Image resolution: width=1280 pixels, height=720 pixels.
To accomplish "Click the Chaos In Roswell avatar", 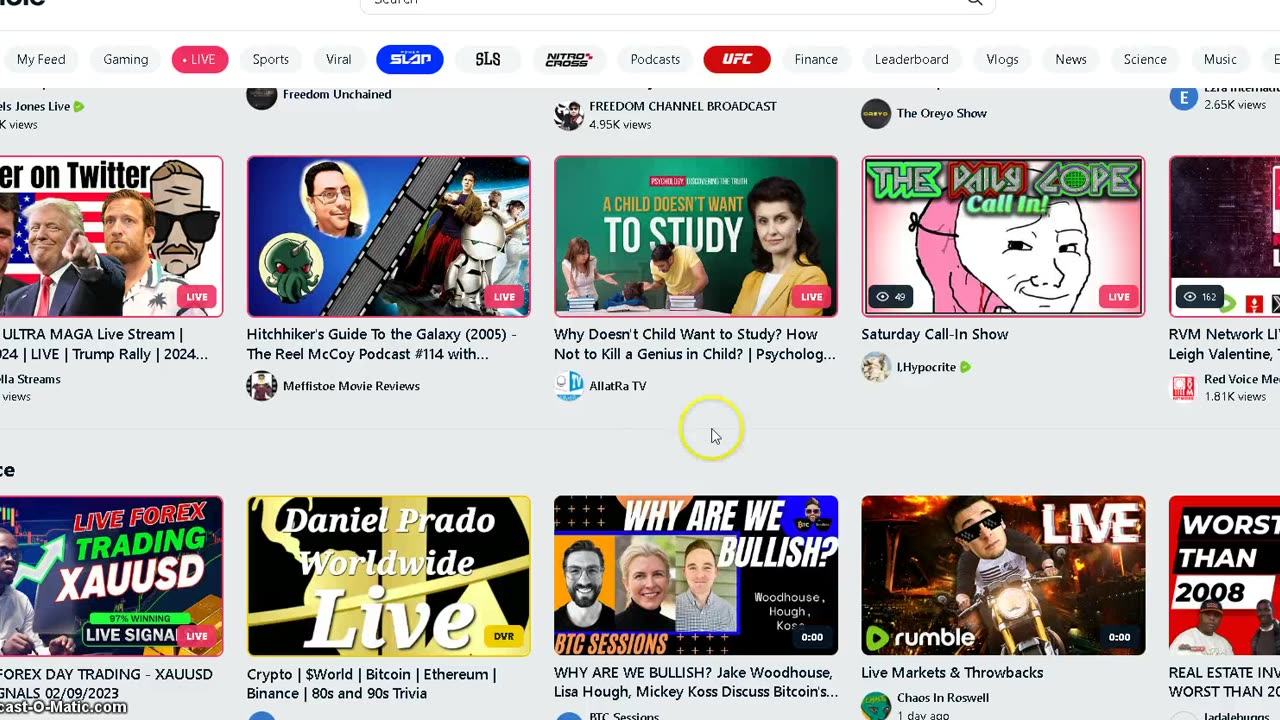I will pyautogui.click(x=876, y=705).
